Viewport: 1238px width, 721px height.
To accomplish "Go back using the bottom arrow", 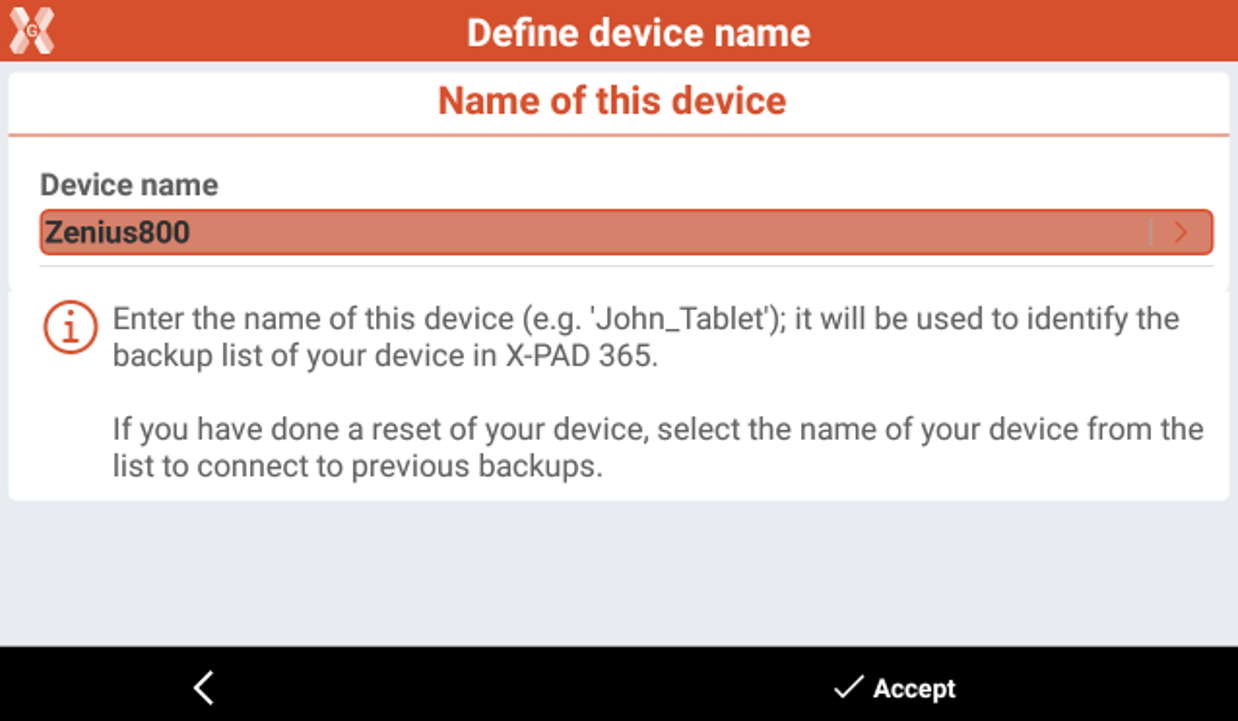I will point(204,688).
